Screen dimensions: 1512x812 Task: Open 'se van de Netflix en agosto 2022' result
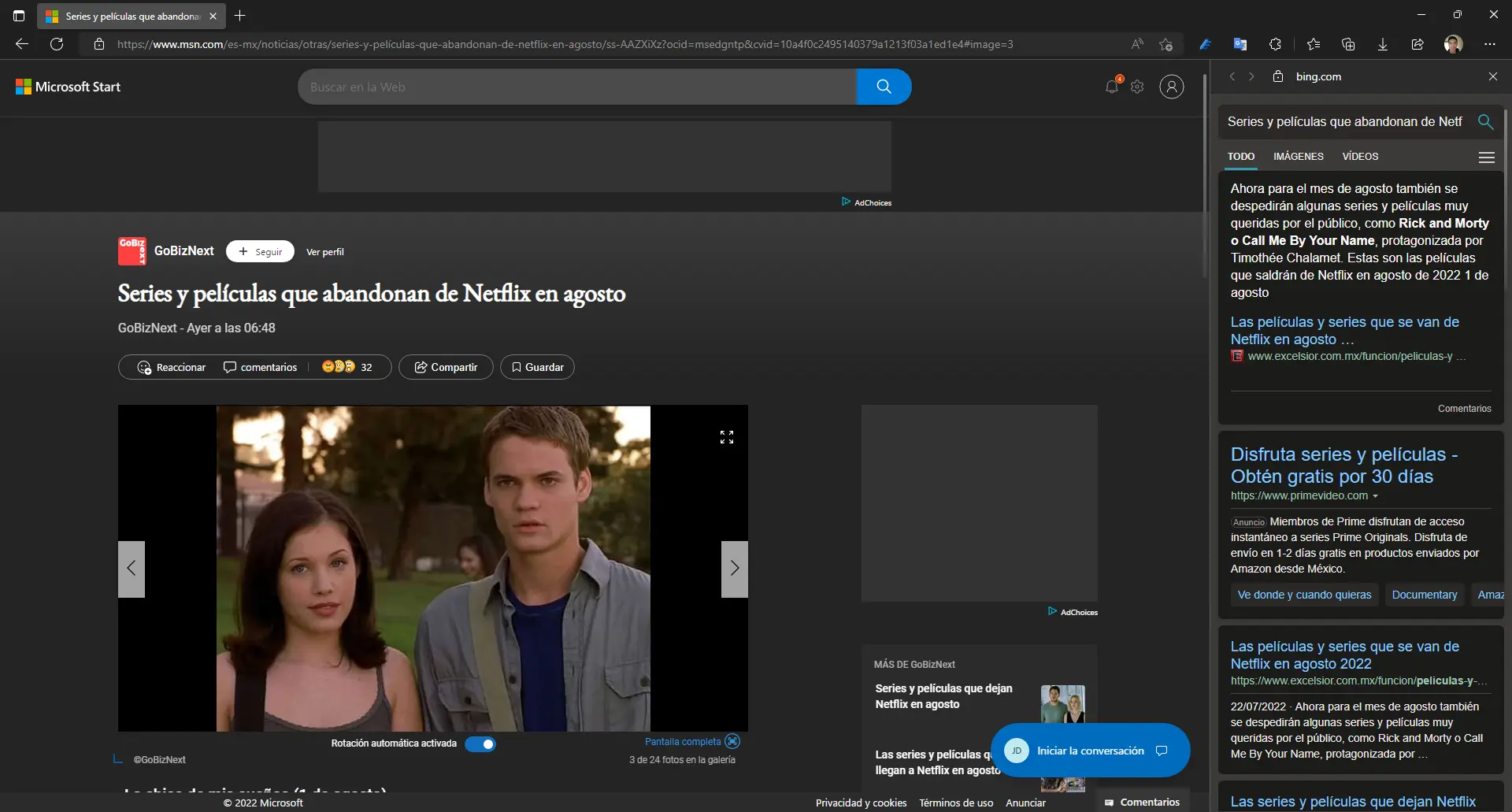pyautogui.click(x=1344, y=655)
